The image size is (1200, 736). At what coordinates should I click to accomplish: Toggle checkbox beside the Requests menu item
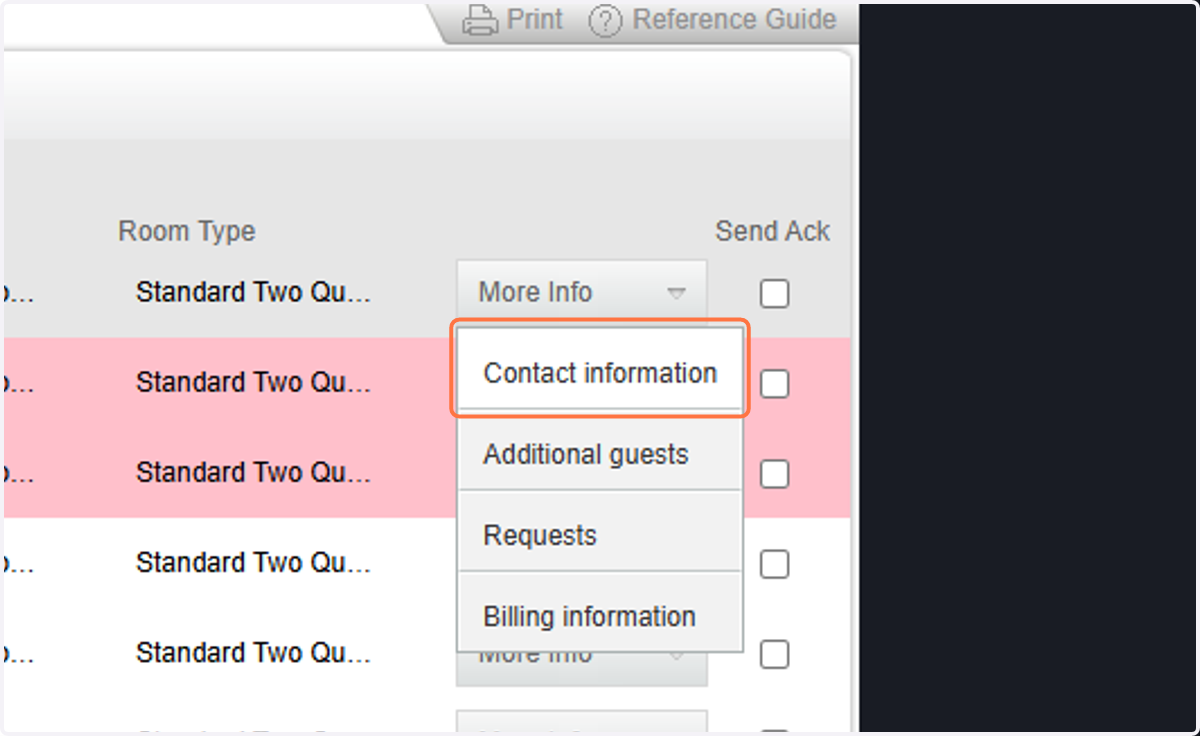(x=774, y=564)
